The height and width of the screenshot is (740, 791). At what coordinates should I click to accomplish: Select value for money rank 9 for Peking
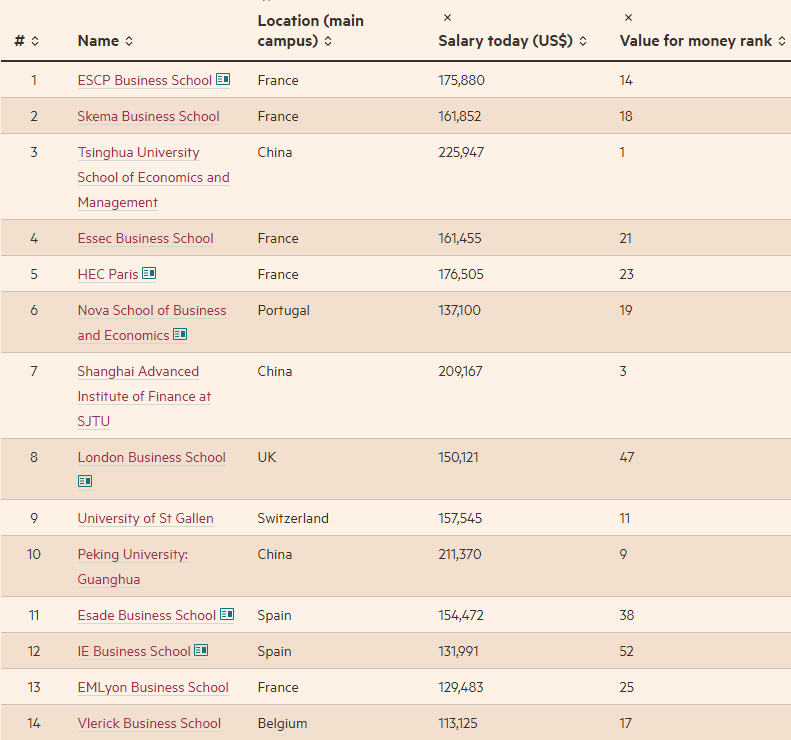tap(624, 554)
